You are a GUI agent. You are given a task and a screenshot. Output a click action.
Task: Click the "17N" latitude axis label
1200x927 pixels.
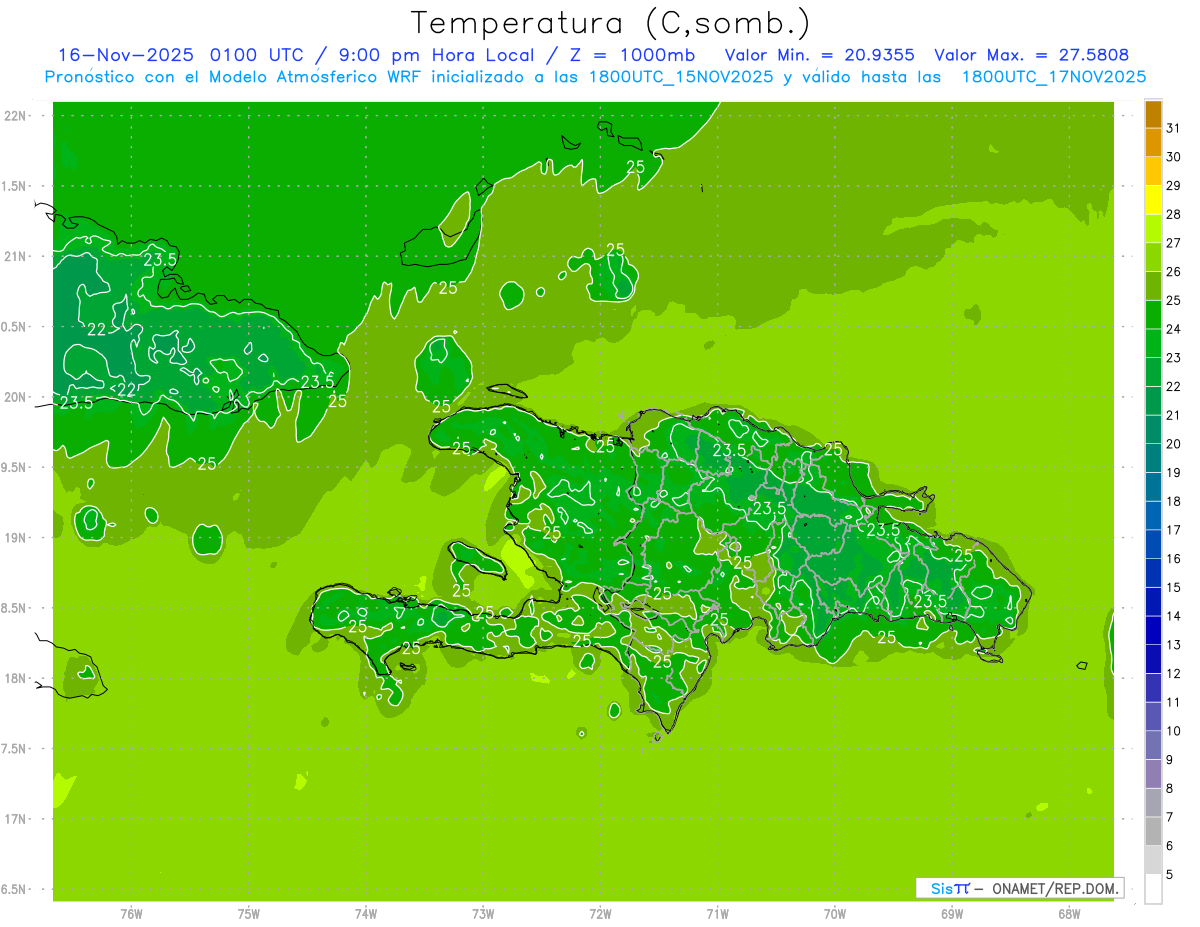[x=16, y=819]
